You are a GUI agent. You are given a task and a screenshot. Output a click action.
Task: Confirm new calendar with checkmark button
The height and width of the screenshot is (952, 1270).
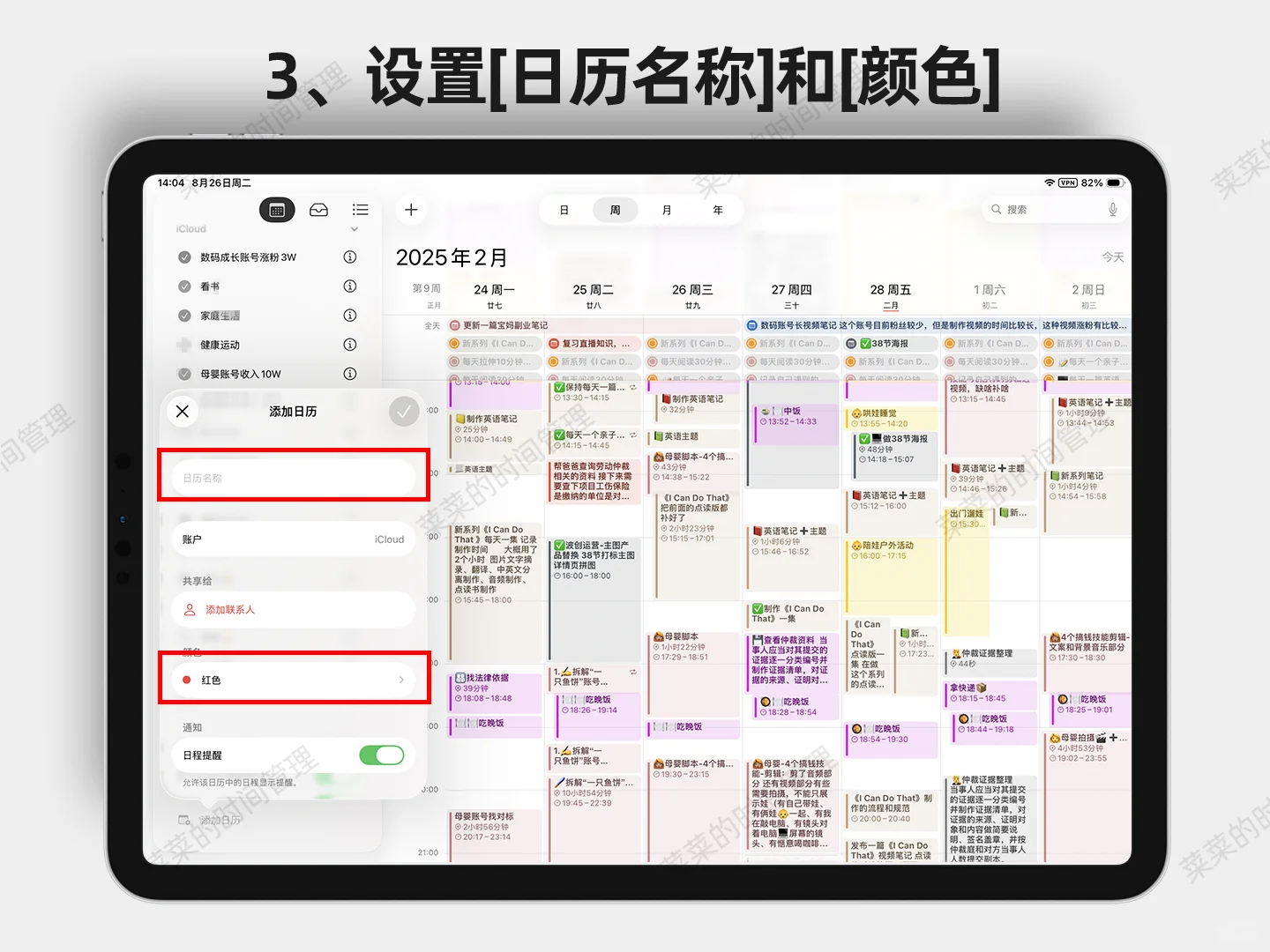404,412
